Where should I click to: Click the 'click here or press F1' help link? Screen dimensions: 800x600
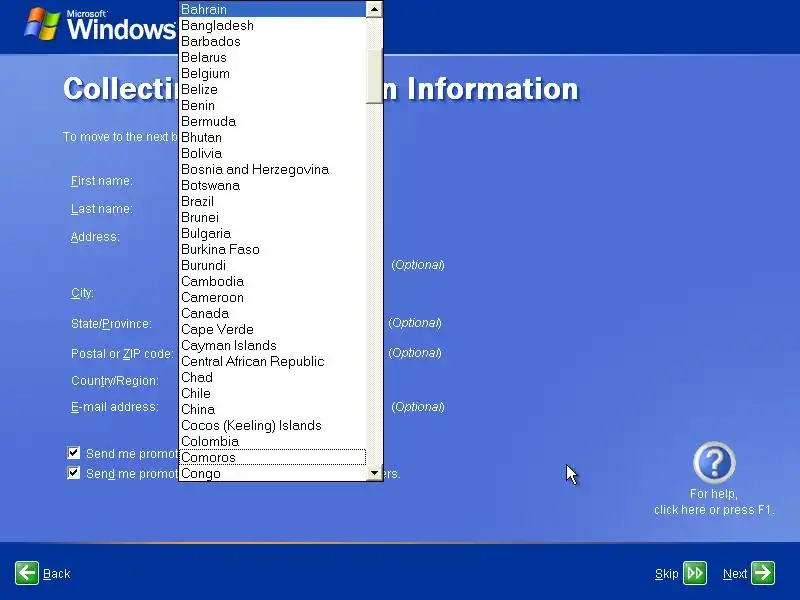point(714,510)
